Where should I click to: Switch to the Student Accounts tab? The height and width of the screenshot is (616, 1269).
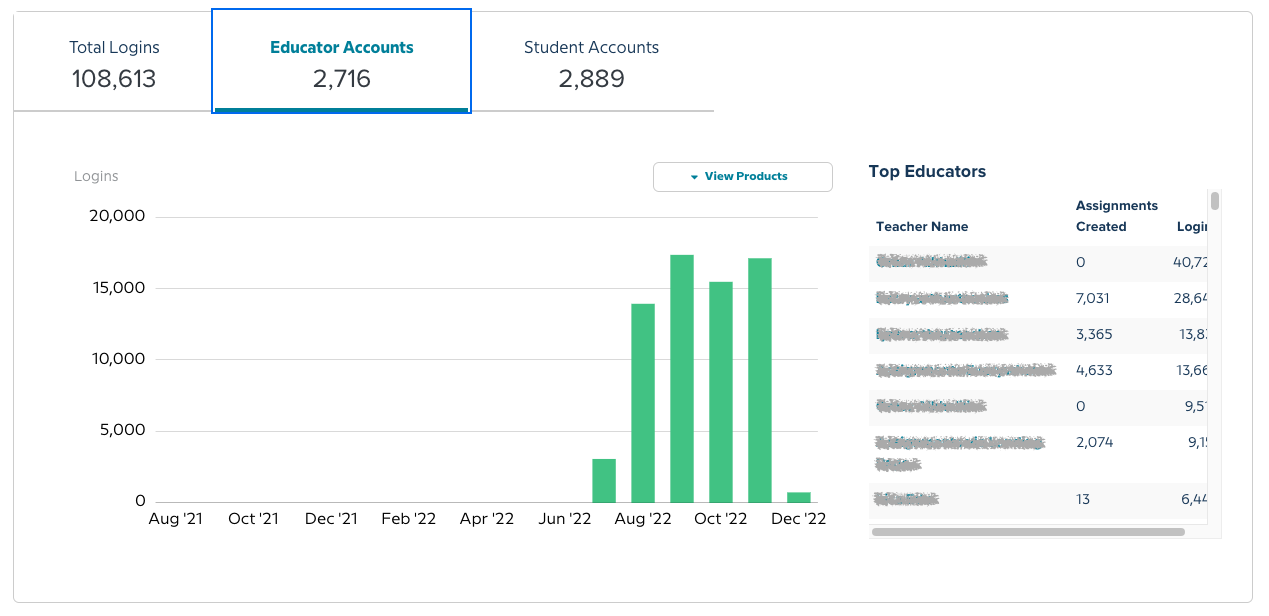591,62
